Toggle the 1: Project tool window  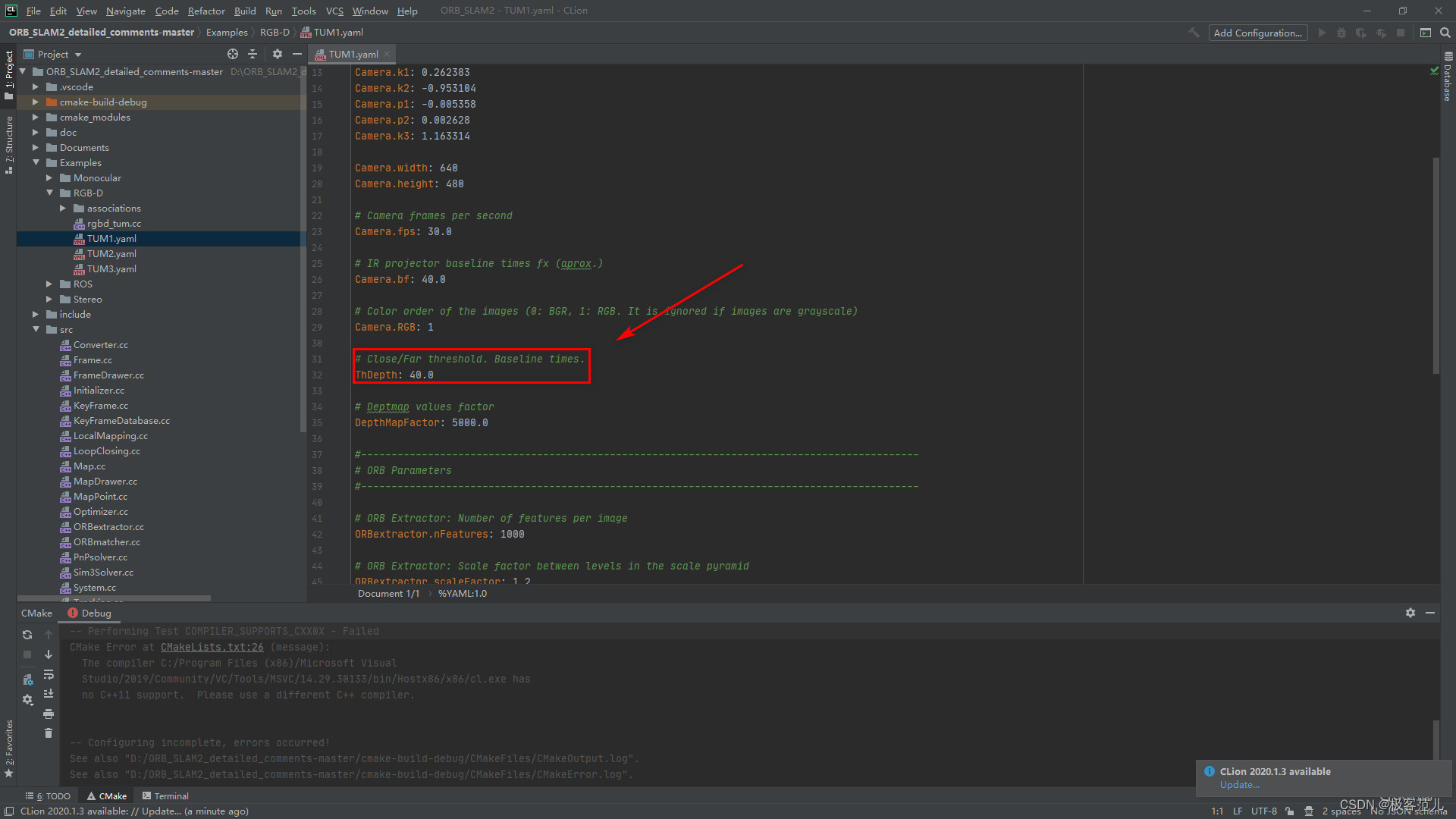coord(9,74)
